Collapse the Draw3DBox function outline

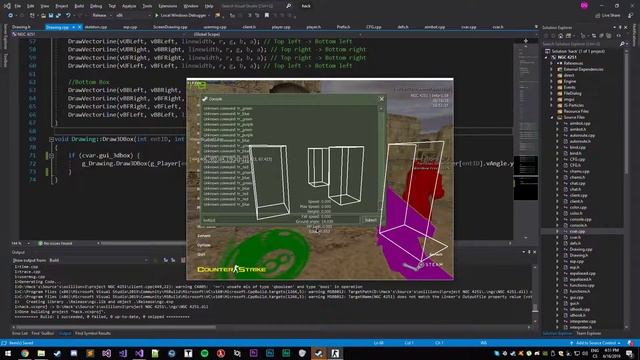pos(51,139)
